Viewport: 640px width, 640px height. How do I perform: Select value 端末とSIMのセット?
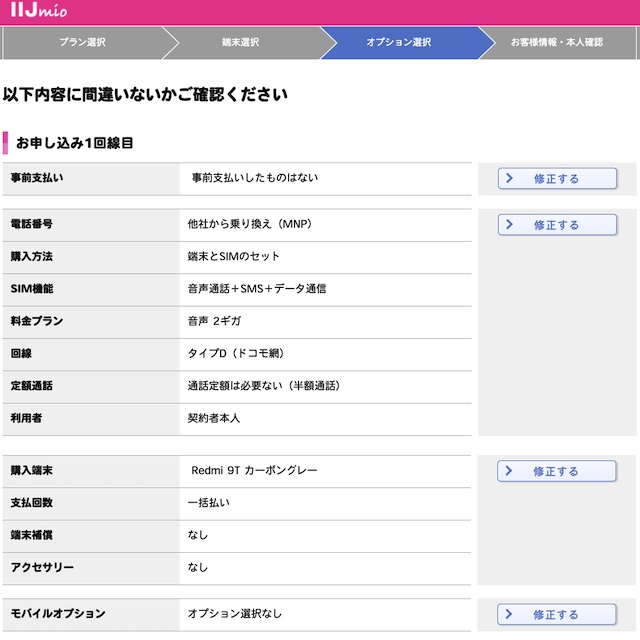click(233, 256)
